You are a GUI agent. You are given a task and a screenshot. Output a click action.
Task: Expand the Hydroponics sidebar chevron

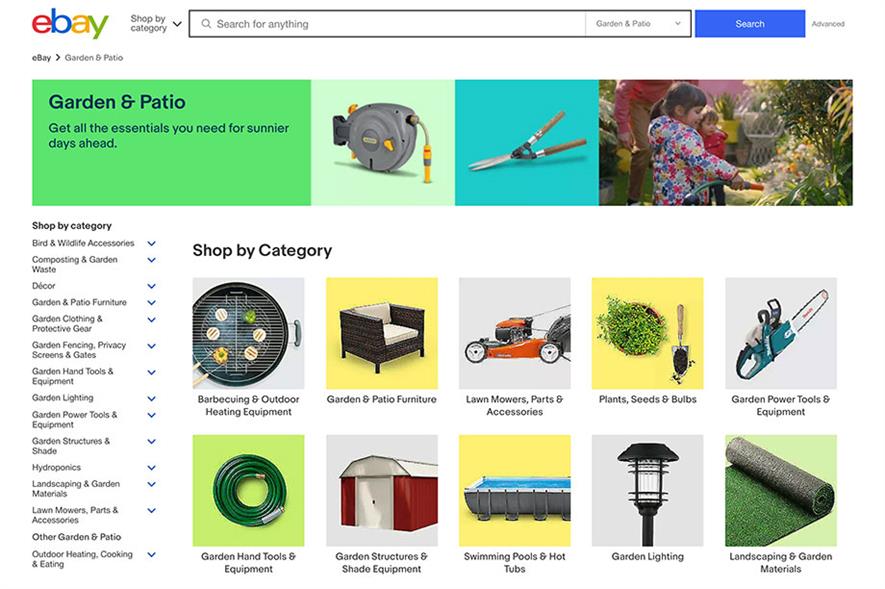click(x=151, y=468)
